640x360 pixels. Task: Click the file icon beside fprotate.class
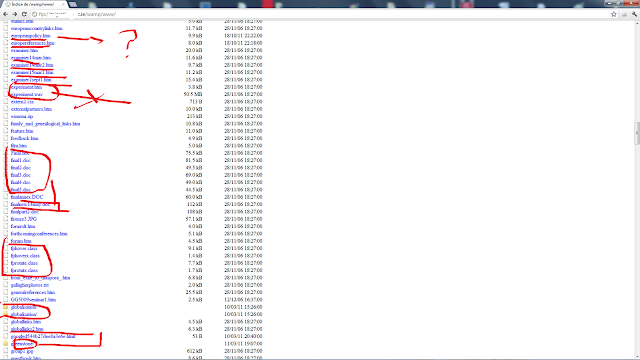[x=6, y=263]
